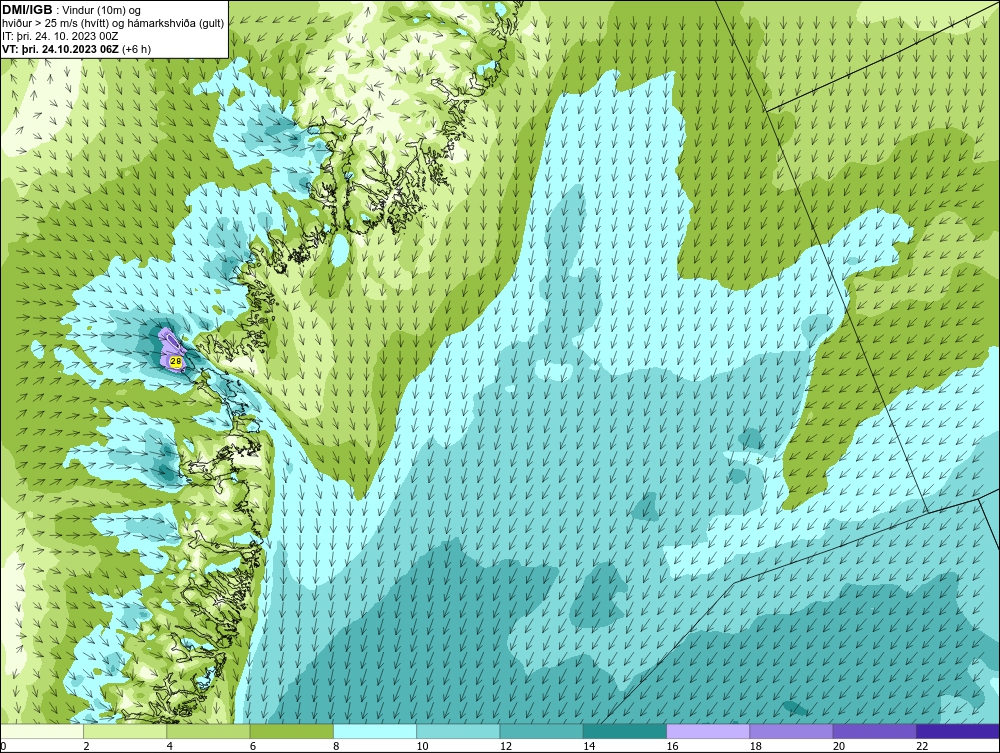1000x753 pixels.
Task: Click the 16–18 m/s lavender legend swatch
Action: click(708, 731)
